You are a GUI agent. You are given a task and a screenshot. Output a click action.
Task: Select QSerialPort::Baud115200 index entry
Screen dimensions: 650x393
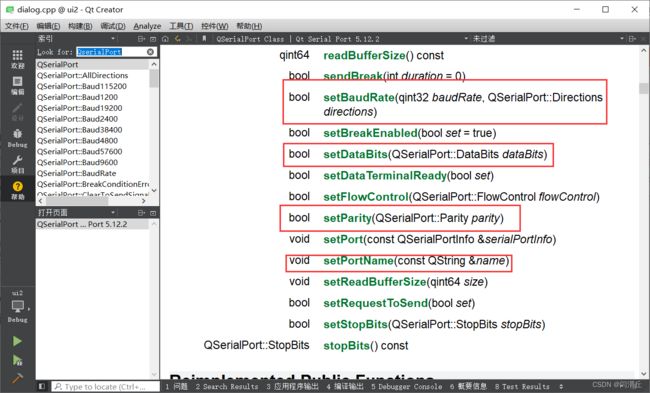coord(92,86)
